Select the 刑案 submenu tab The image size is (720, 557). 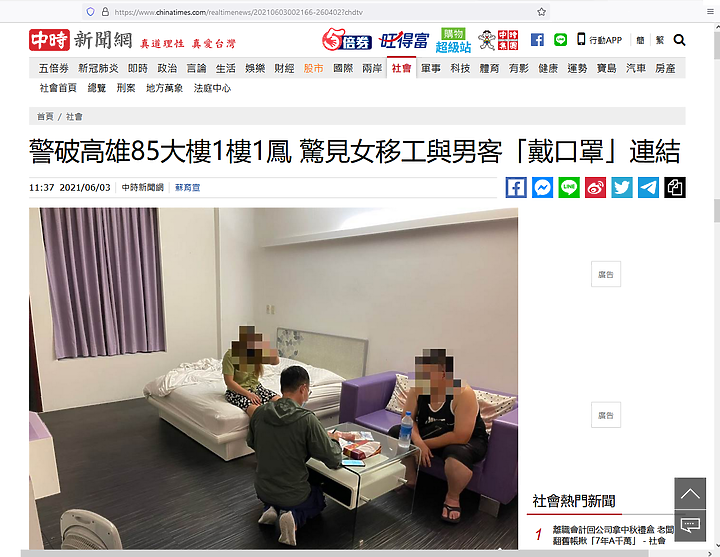click(x=126, y=88)
